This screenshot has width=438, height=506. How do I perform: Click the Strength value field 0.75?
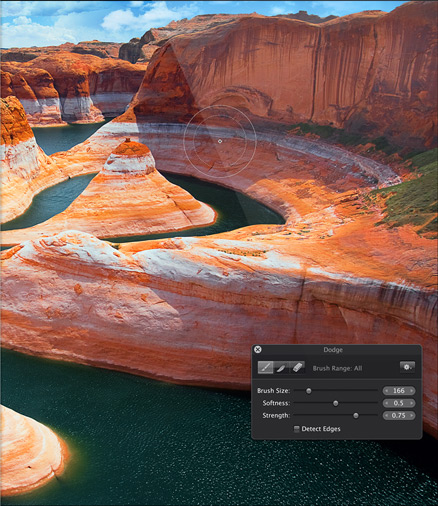(x=399, y=416)
